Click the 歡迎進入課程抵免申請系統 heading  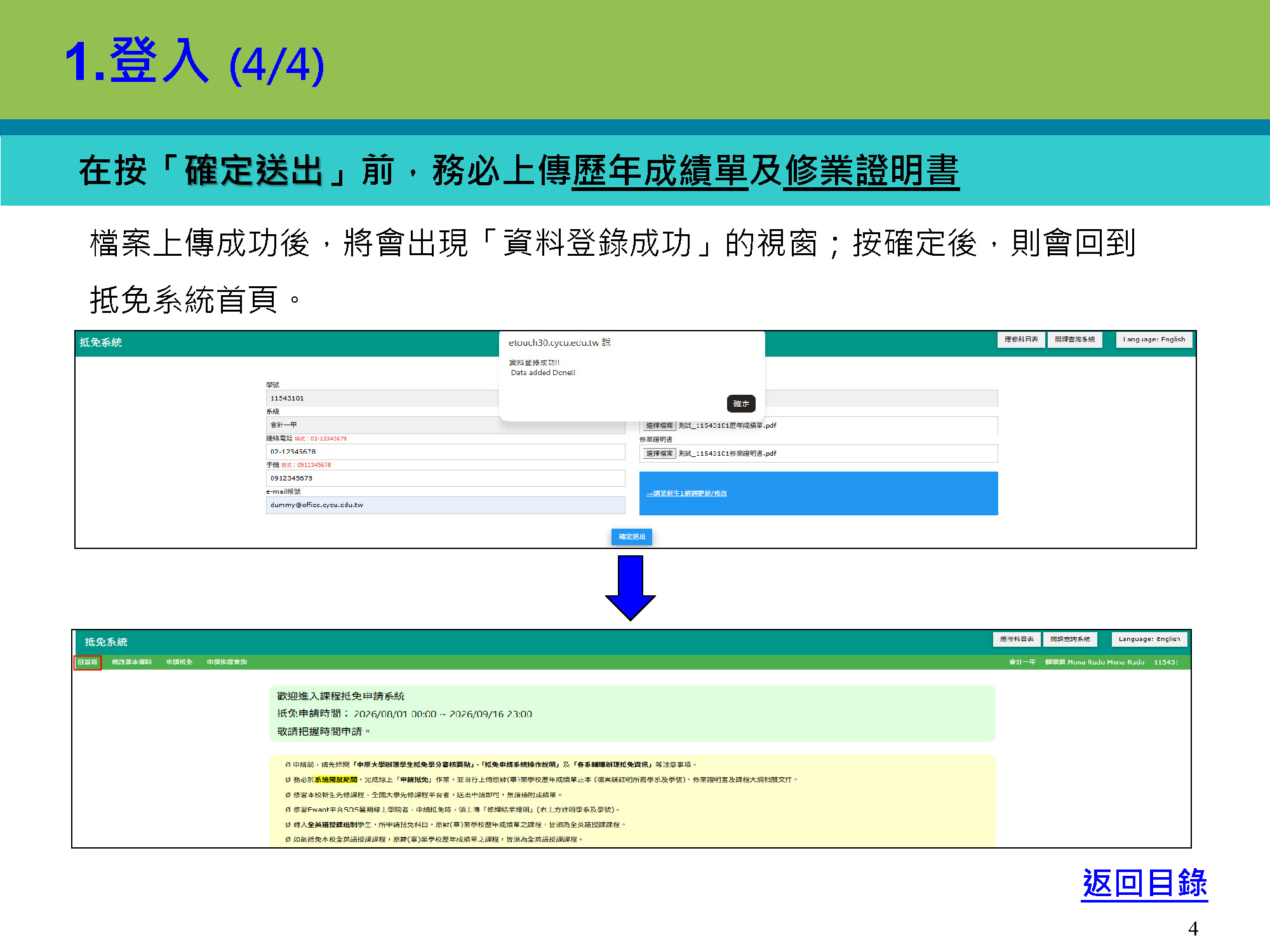coord(340,696)
